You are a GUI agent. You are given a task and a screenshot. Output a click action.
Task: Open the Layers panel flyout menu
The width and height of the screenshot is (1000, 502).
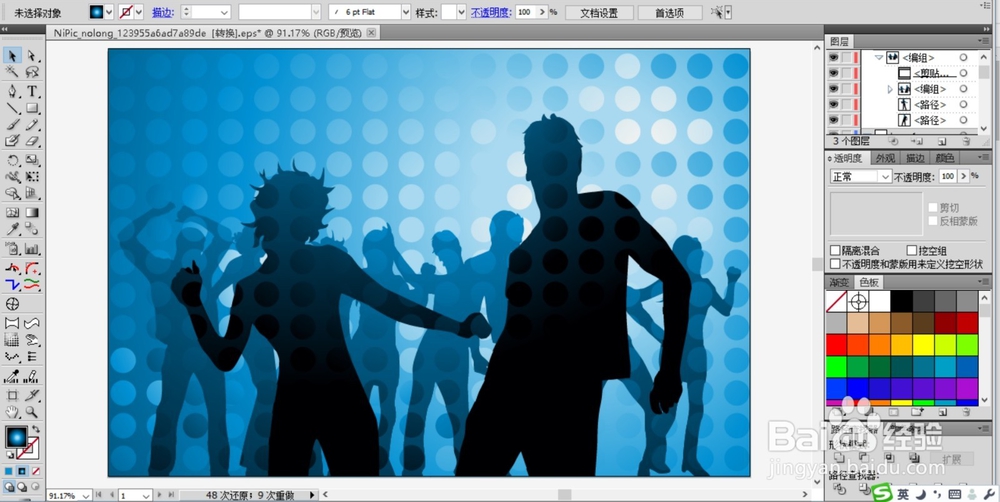[984, 41]
